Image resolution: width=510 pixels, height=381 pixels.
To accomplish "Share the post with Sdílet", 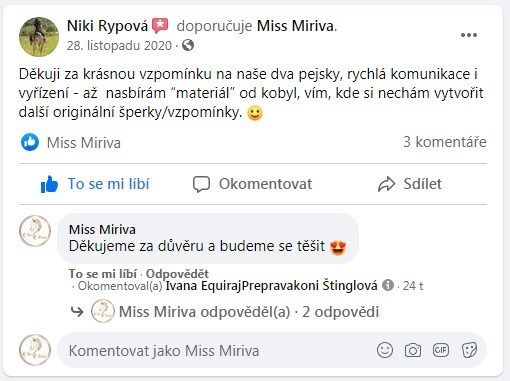I will 410,184.
